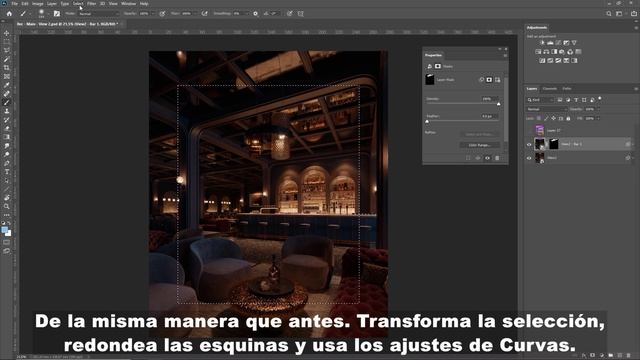
Task: Click the foreground color swatch
Action: point(4,230)
